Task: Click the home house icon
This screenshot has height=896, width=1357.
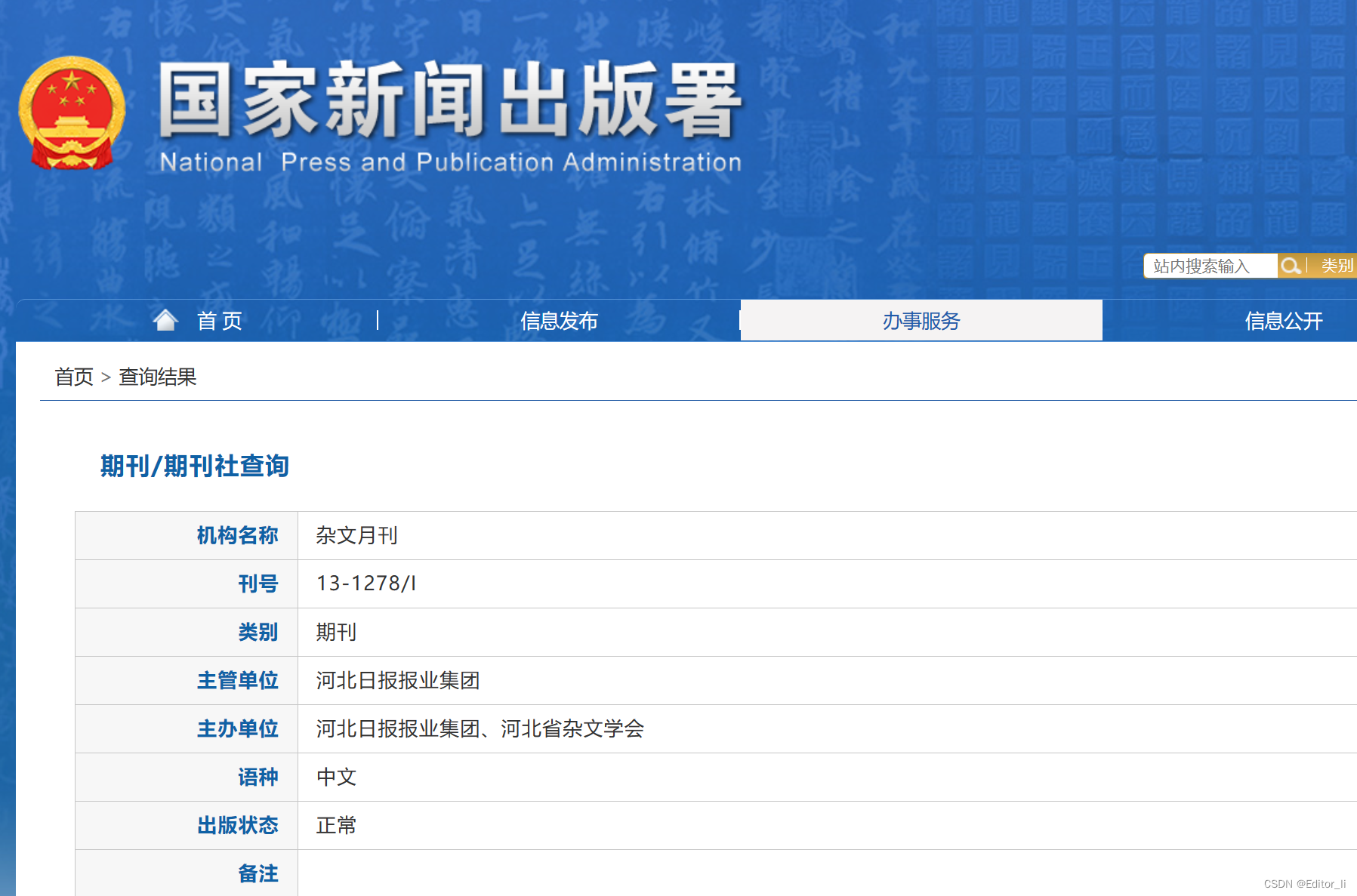Action: coord(165,320)
